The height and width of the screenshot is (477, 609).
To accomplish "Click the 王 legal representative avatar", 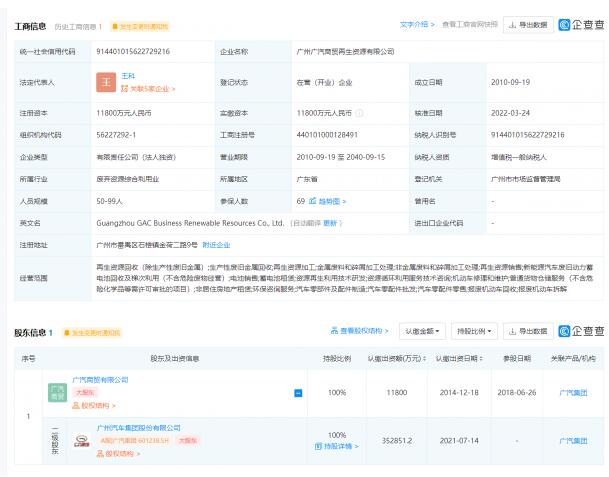I will (x=106, y=82).
